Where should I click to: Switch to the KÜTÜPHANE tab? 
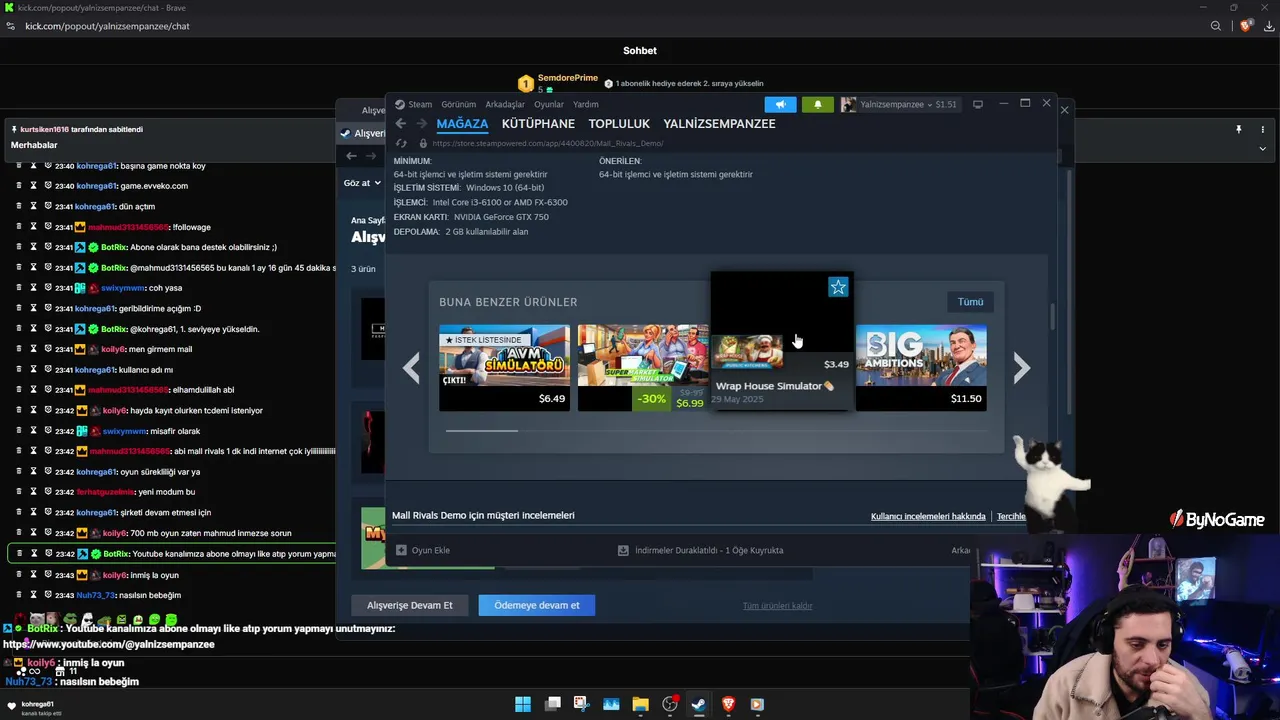[538, 124]
